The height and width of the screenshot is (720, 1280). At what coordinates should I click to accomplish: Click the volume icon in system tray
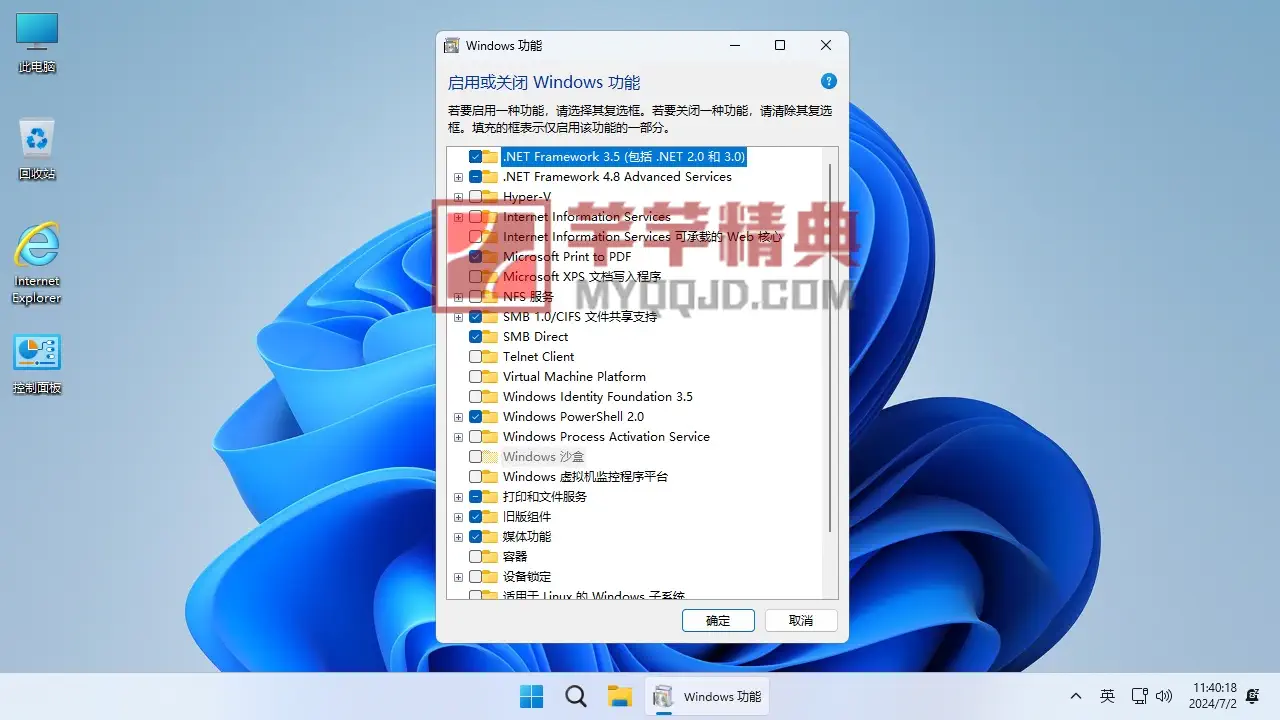point(1164,696)
